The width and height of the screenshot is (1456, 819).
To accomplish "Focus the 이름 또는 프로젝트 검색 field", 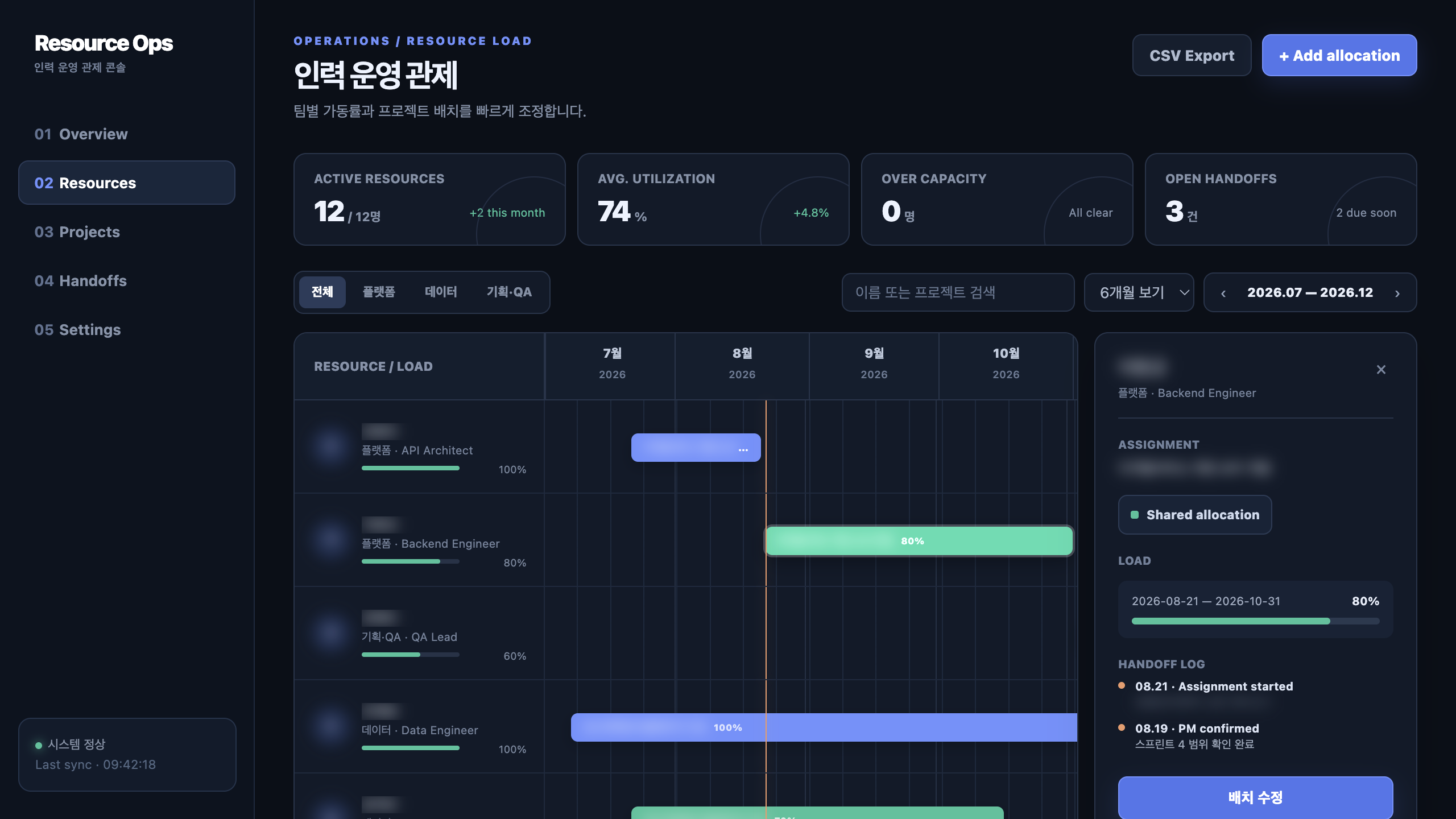I will point(958,292).
